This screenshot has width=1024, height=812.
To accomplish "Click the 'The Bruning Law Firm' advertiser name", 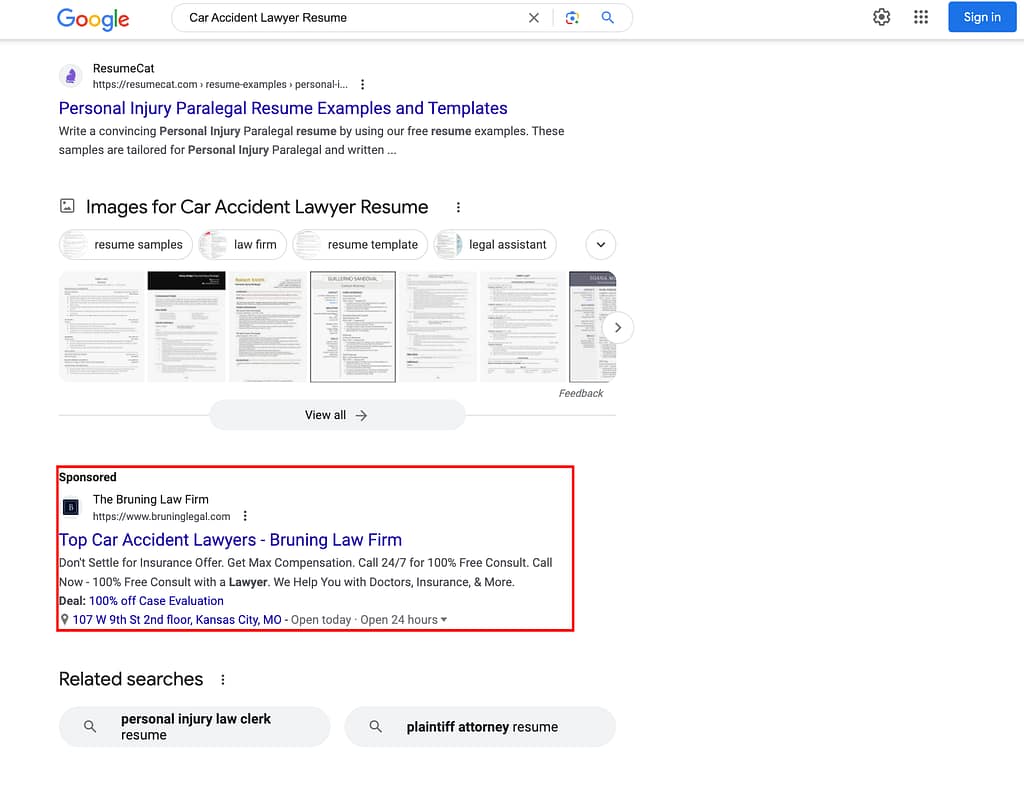I will point(151,499).
